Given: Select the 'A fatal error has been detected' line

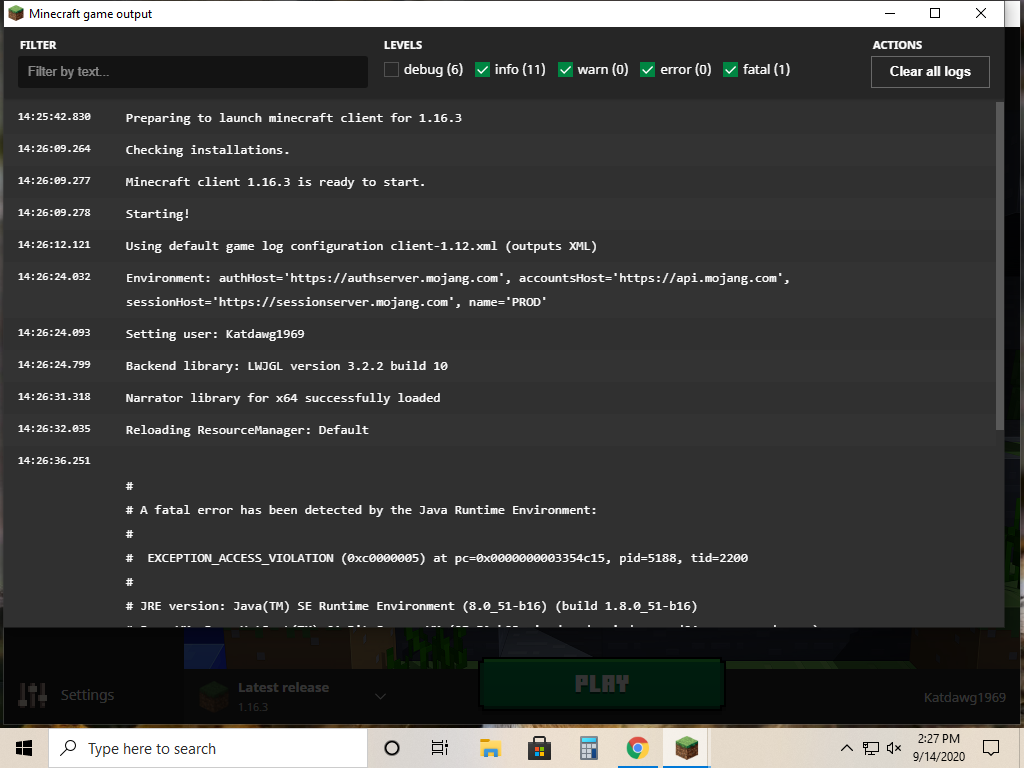Looking at the screenshot, I should coord(361,510).
